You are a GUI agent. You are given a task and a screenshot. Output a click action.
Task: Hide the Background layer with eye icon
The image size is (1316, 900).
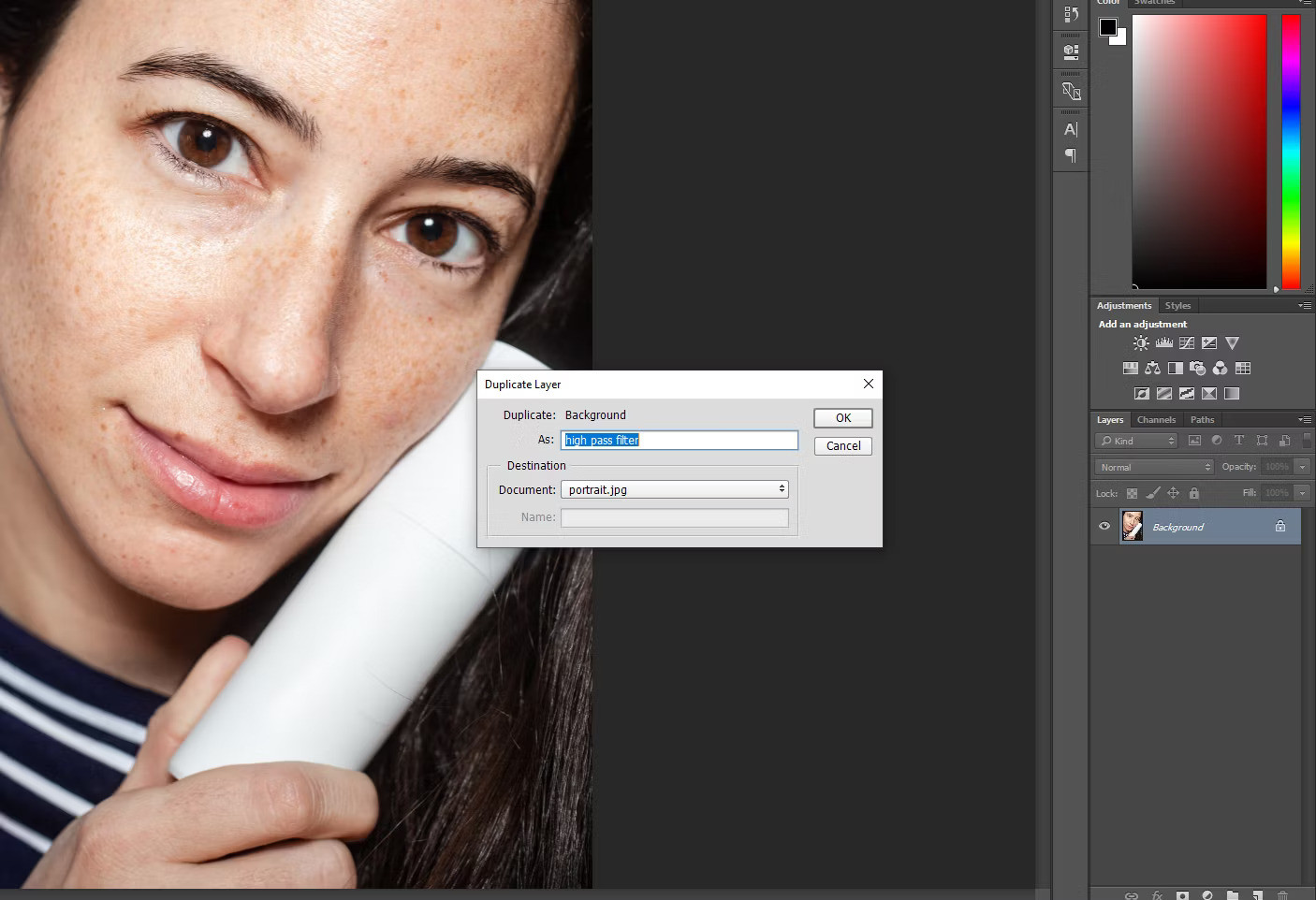click(x=1104, y=527)
